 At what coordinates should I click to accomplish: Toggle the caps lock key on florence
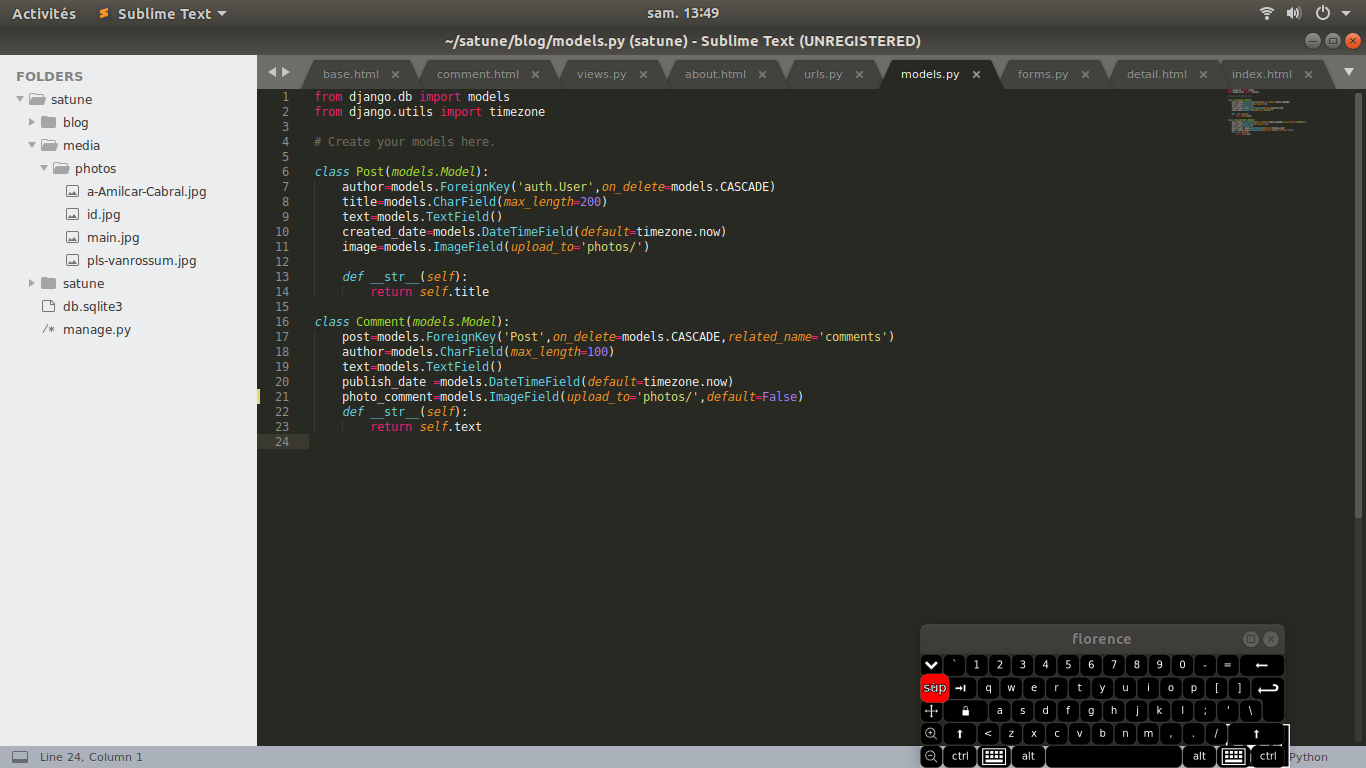click(965, 711)
